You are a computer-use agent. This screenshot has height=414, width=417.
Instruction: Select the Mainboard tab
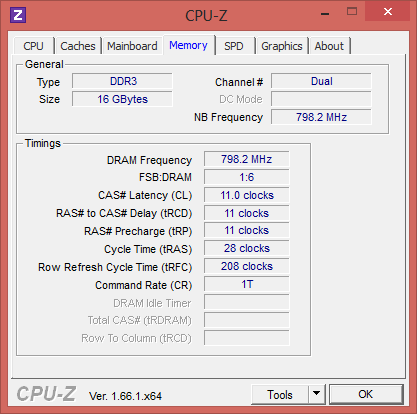(x=132, y=46)
